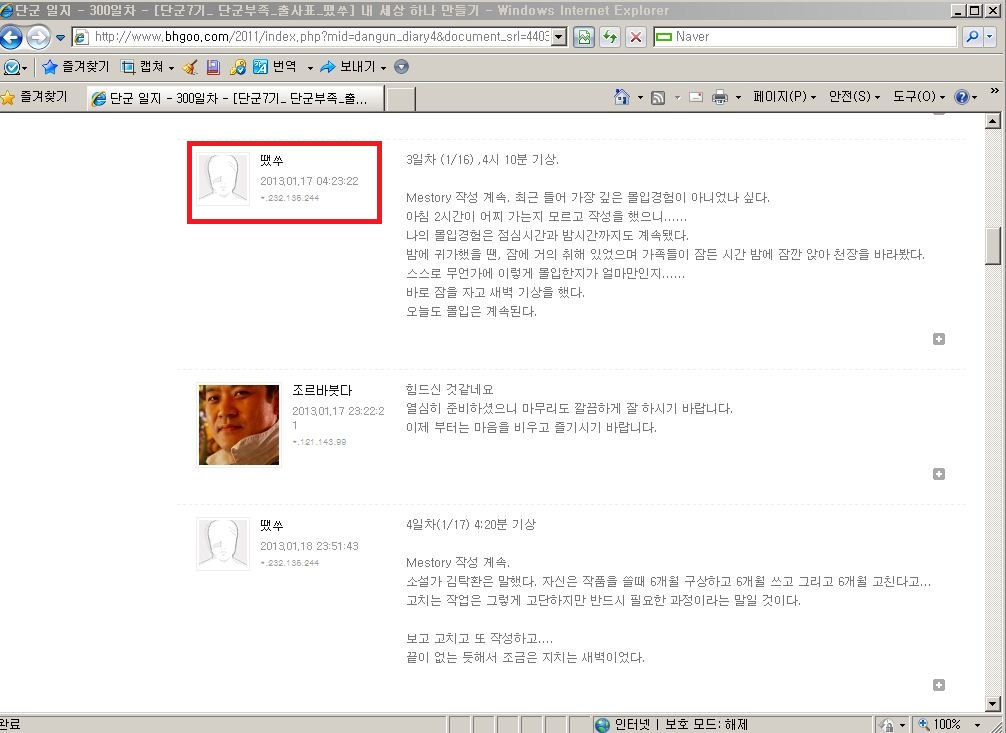This screenshot has height=733, width=1006.
Task: Expand plus icon on 3일차 comment
Action: pyautogui.click(x=939, y=339)
